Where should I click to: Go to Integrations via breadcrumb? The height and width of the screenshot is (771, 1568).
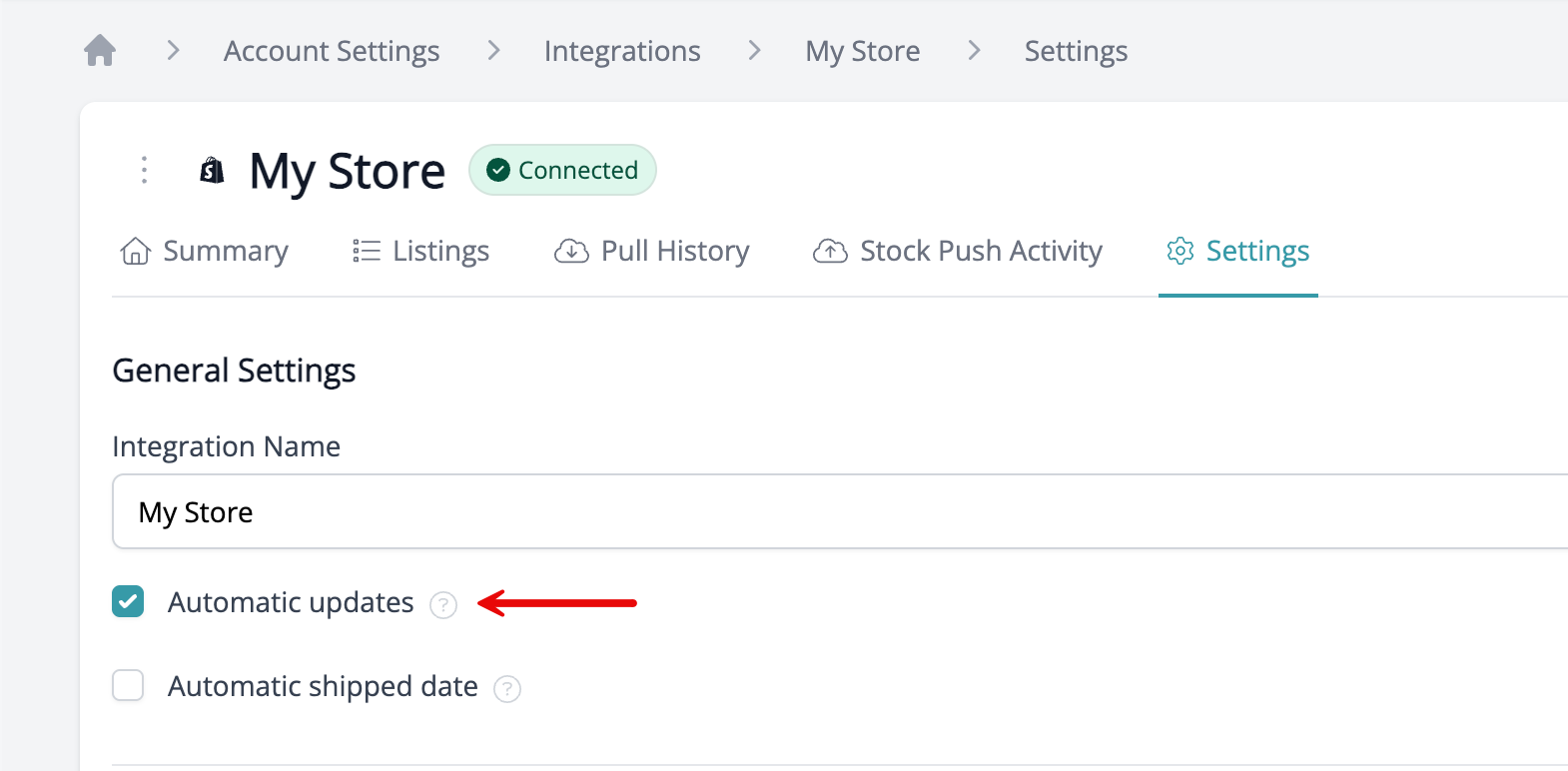(x=622, y=51)
